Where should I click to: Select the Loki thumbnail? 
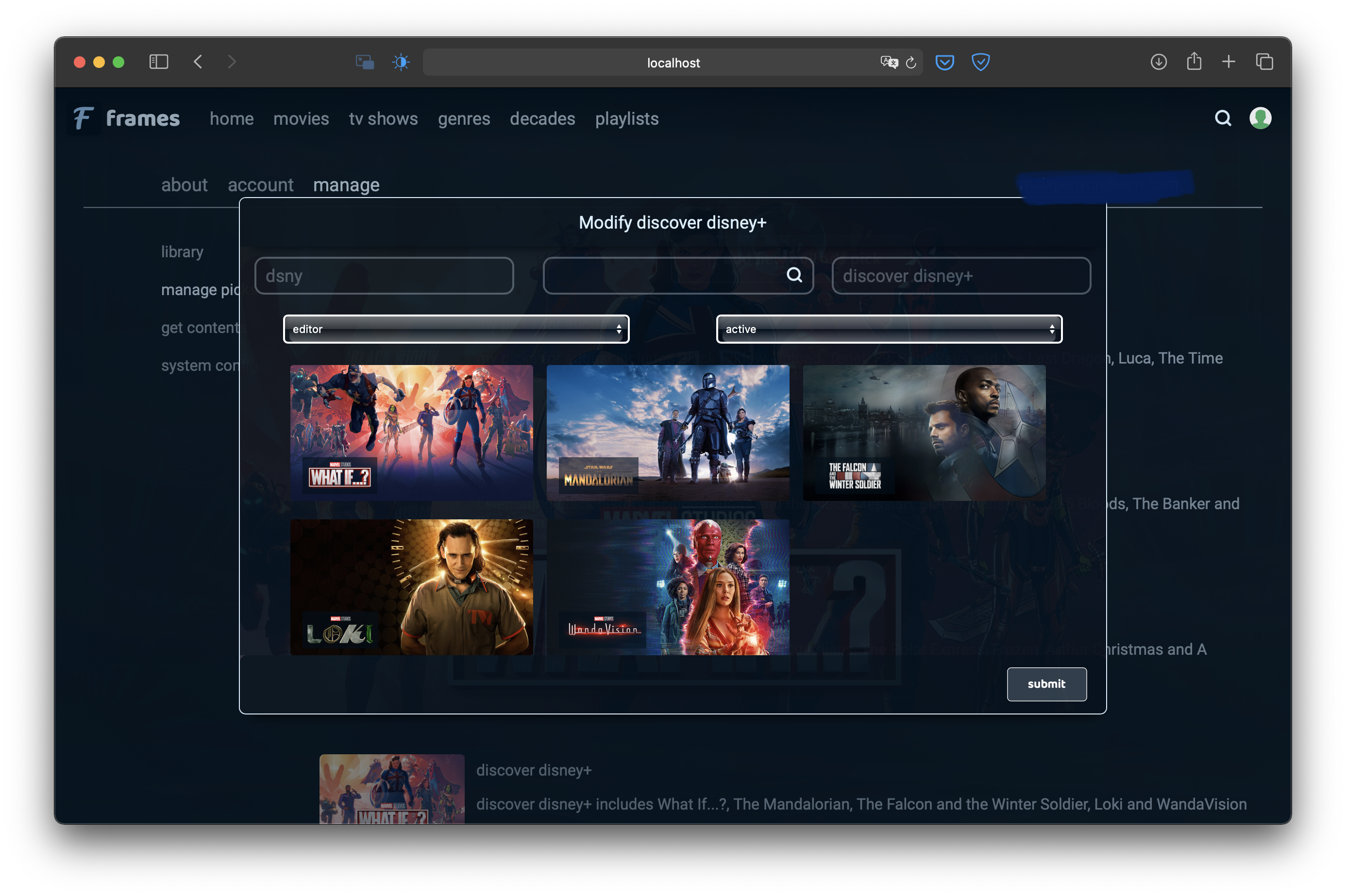pyautogui.click(x=411, y=587)
